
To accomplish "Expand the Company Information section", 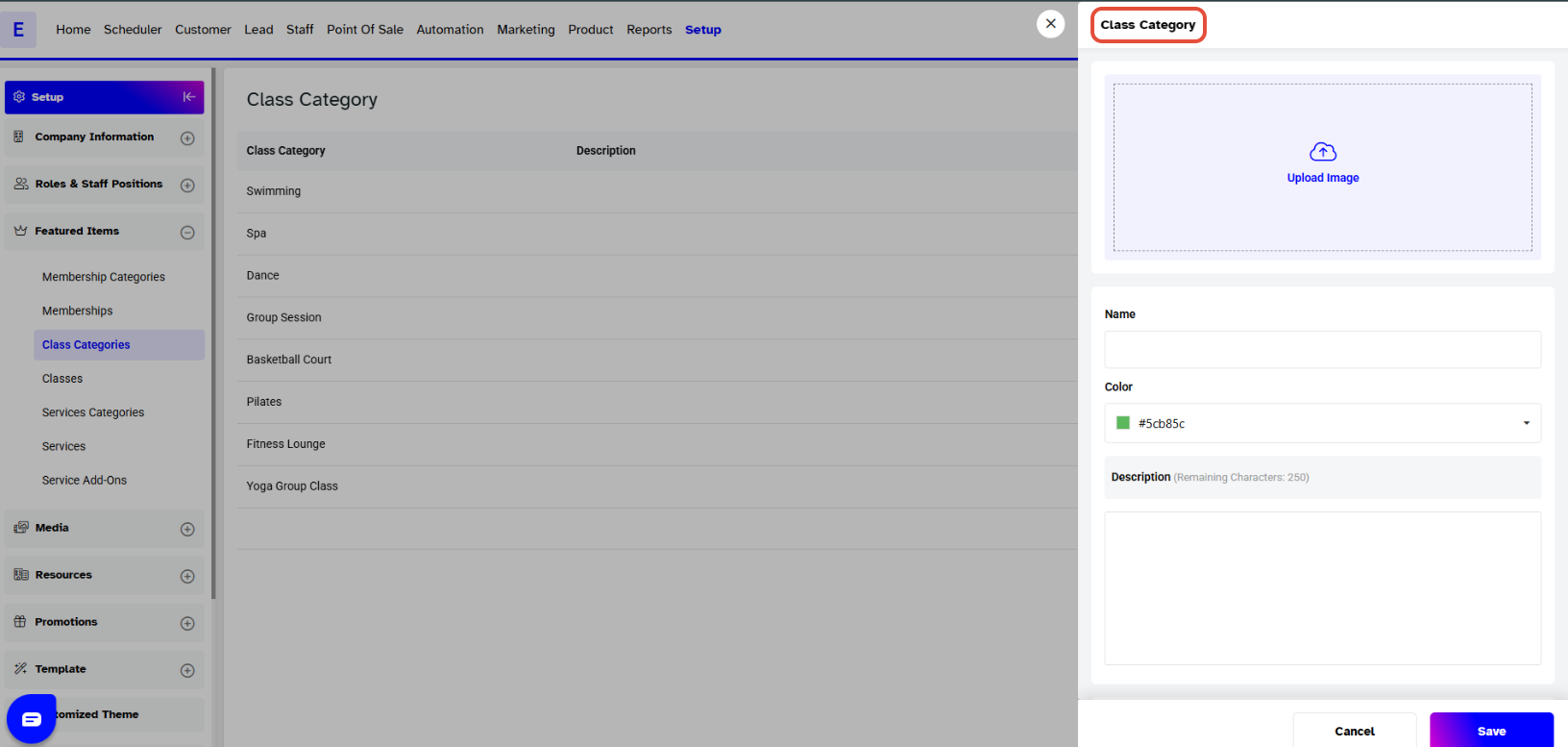I will coord(187,138).
